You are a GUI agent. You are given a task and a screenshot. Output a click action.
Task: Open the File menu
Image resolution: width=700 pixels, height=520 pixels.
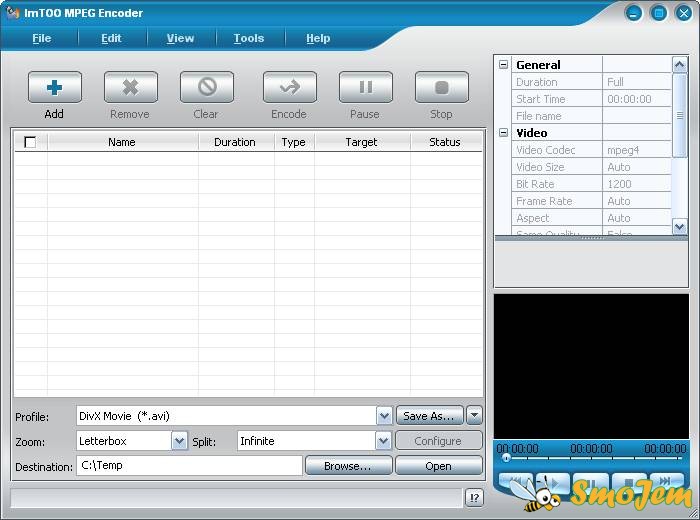click(x=42, y=38)
